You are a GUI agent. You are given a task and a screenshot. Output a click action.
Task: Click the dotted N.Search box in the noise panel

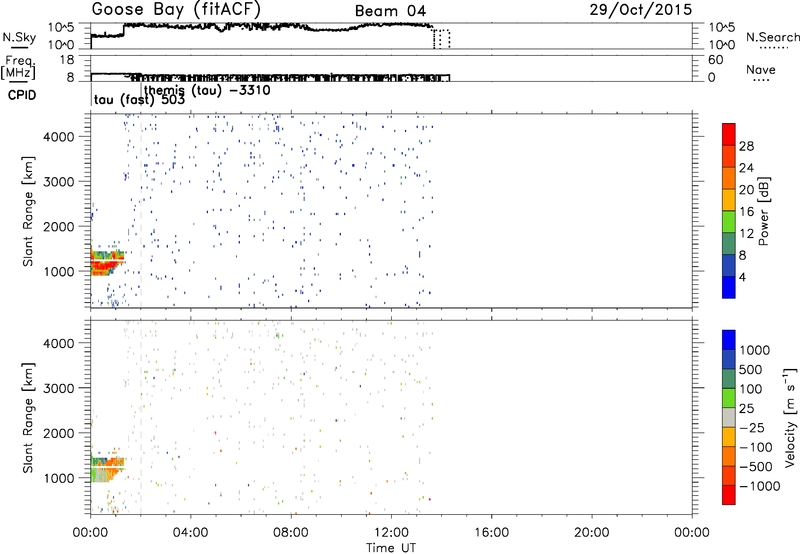[441, 39]
